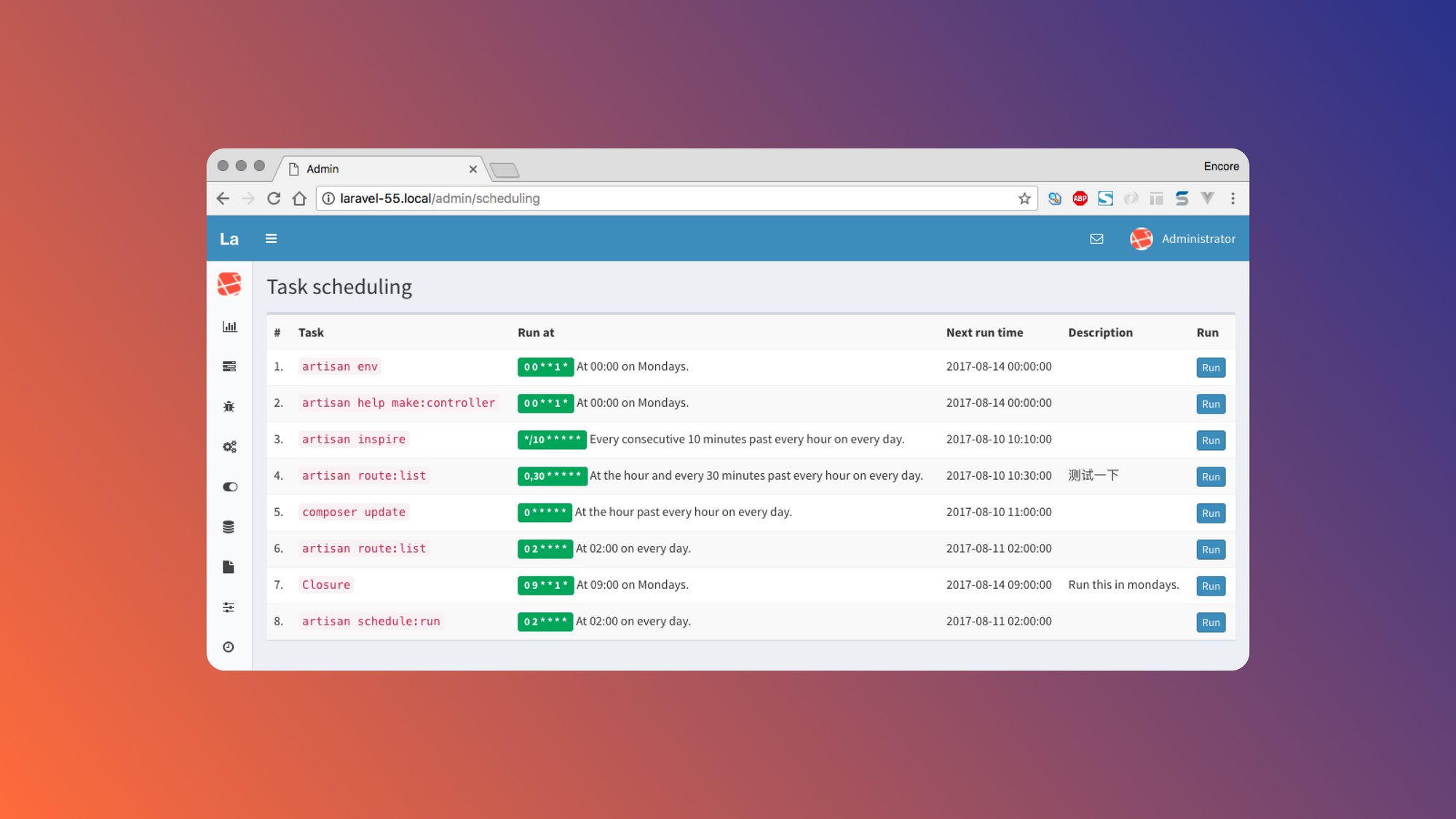
Task: Click the first globe extension icon
Action: click(x=1054, y=199)
